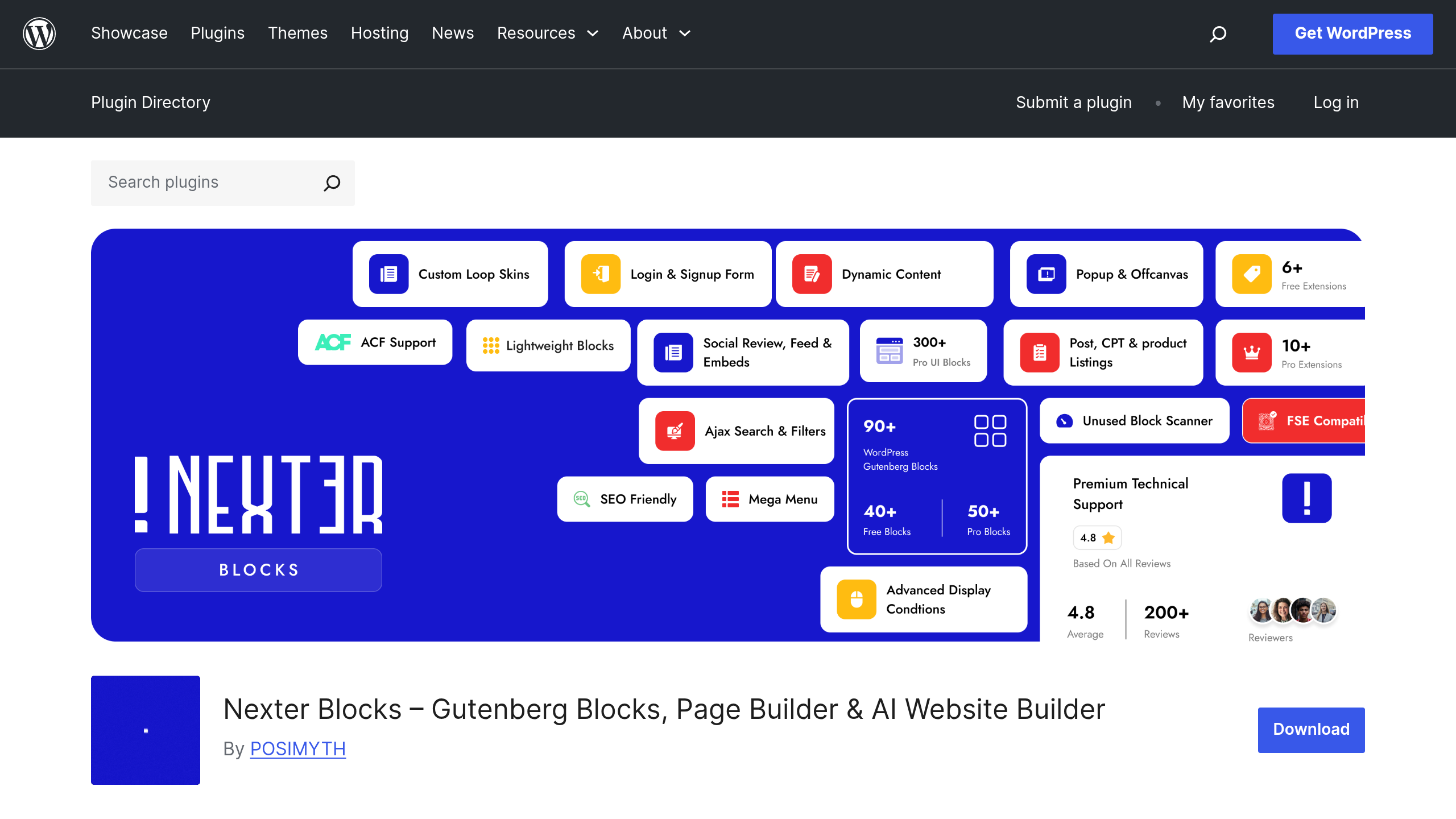Screen dimensions: 1456x819
Task: Click the Advanced Display Conditions mouse icon
Action: click(857, 599)
